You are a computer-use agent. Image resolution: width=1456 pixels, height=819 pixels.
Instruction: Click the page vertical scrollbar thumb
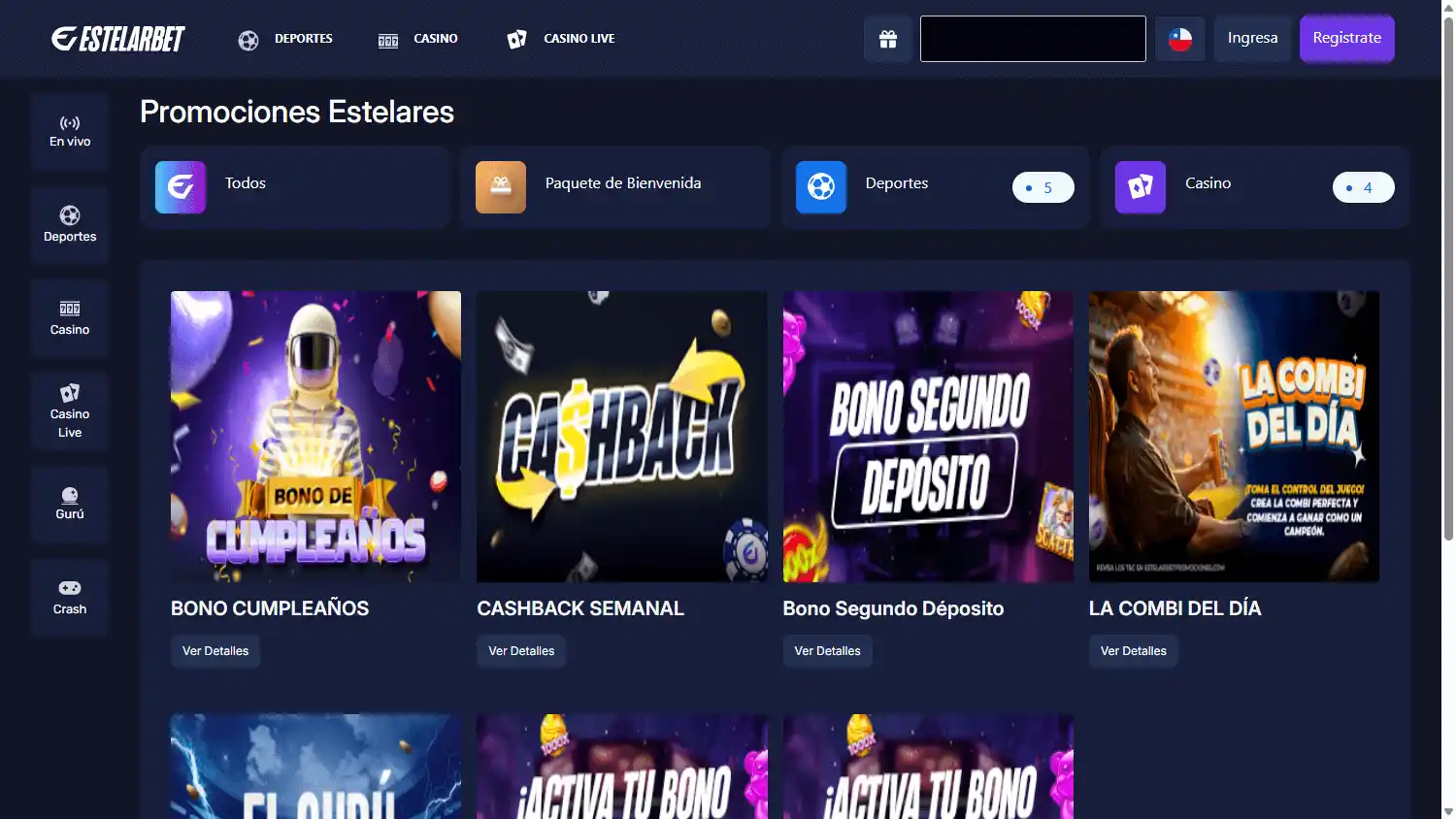coord(1448,277)
